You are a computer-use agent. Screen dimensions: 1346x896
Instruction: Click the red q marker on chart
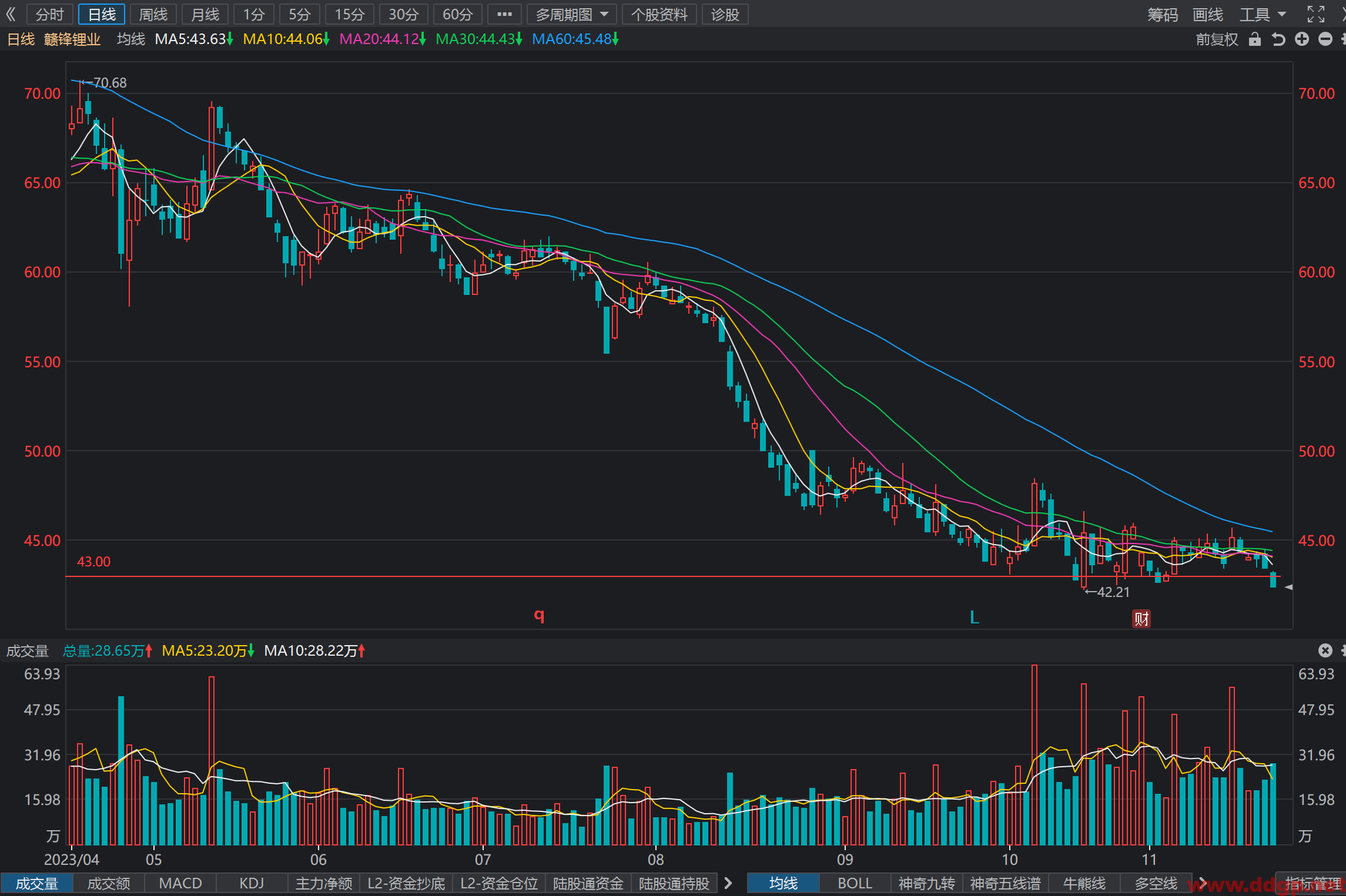(539, 615)
